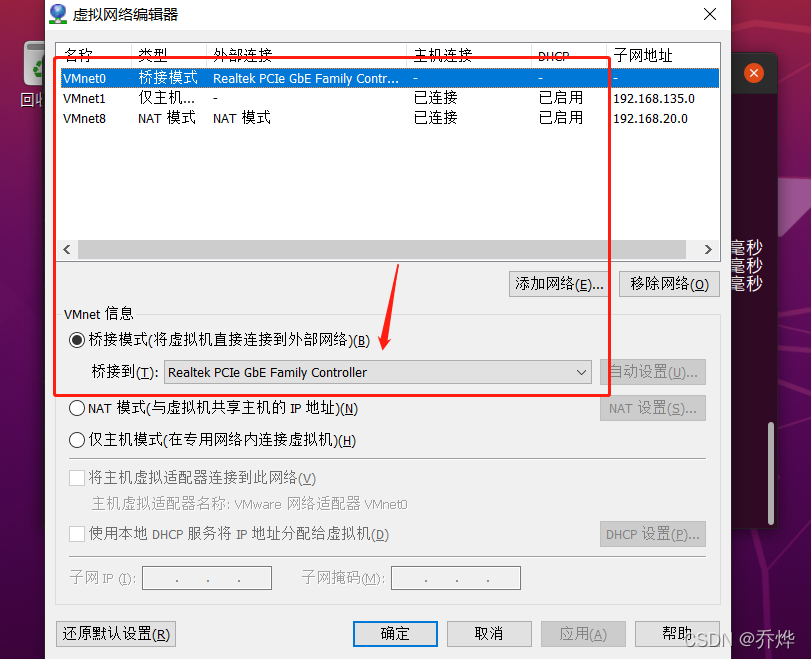Click the right scroll arrow of network list
The width and height of the screenshot is (811, 659).
pos(708,250)
